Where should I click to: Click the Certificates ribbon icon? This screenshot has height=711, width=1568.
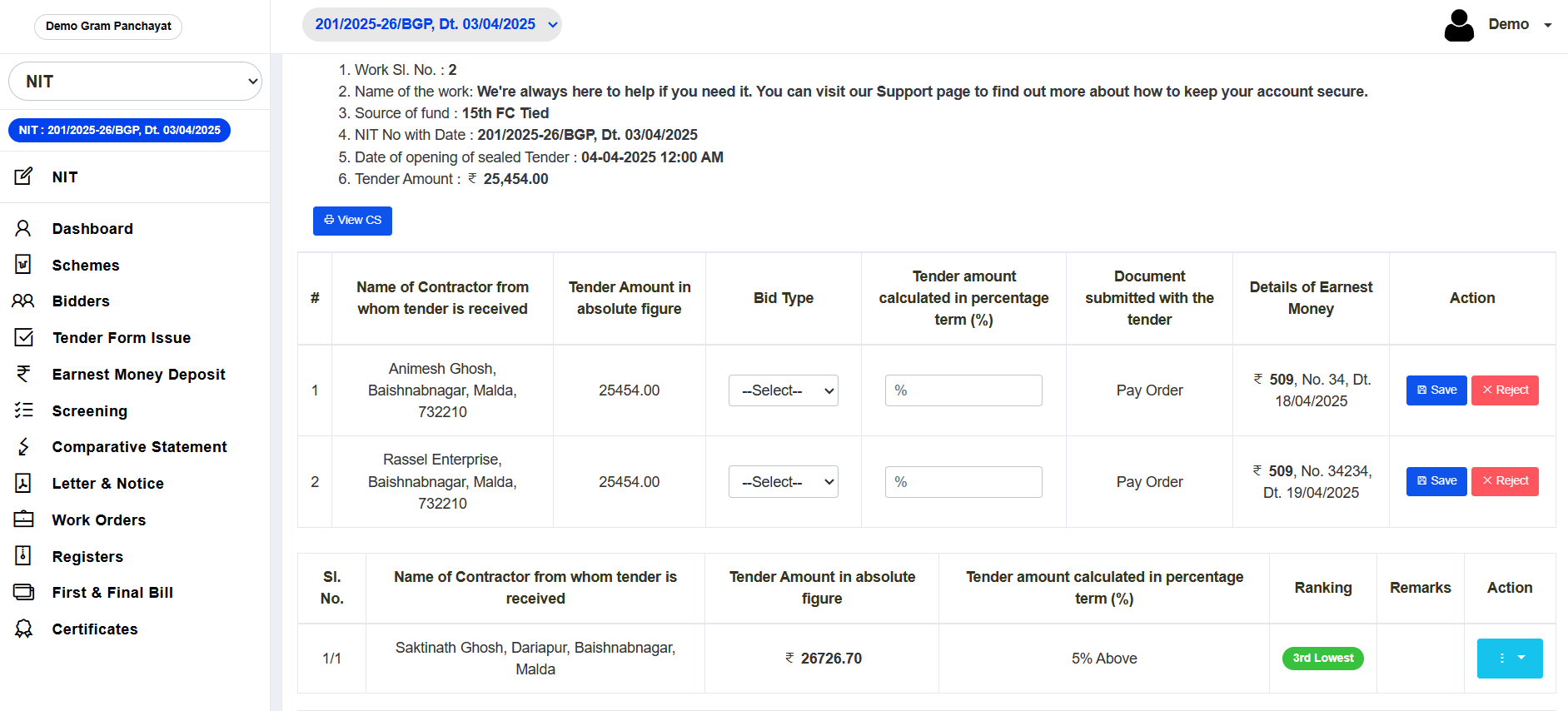tap(23, 629)
